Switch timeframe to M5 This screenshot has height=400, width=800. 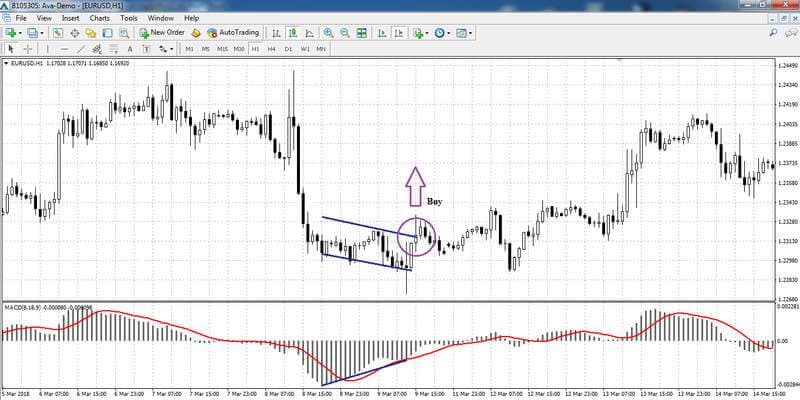(x=206, y=49)
